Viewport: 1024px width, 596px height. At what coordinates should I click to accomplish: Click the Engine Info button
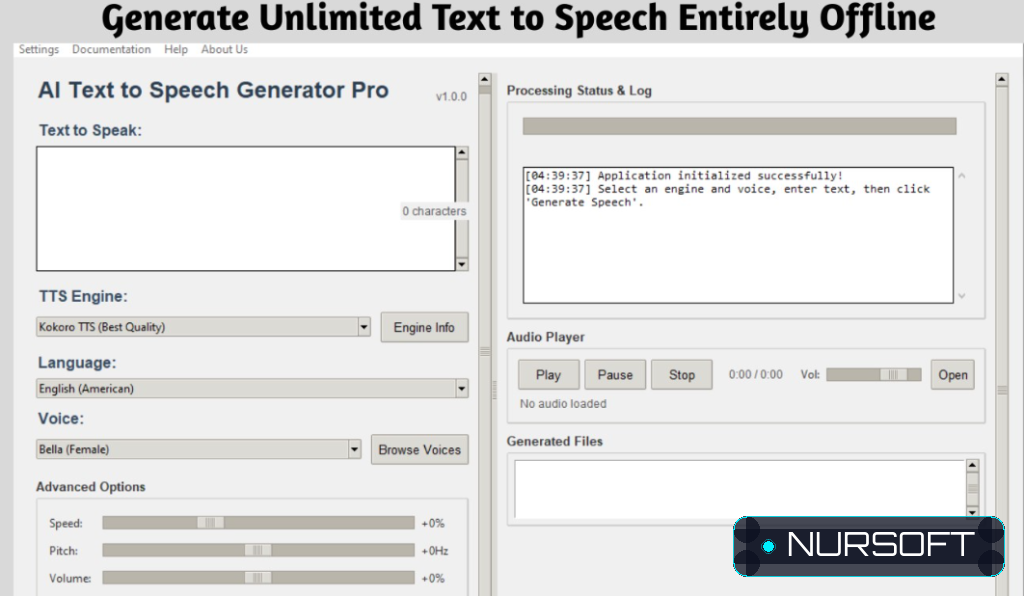pos(424,327)
